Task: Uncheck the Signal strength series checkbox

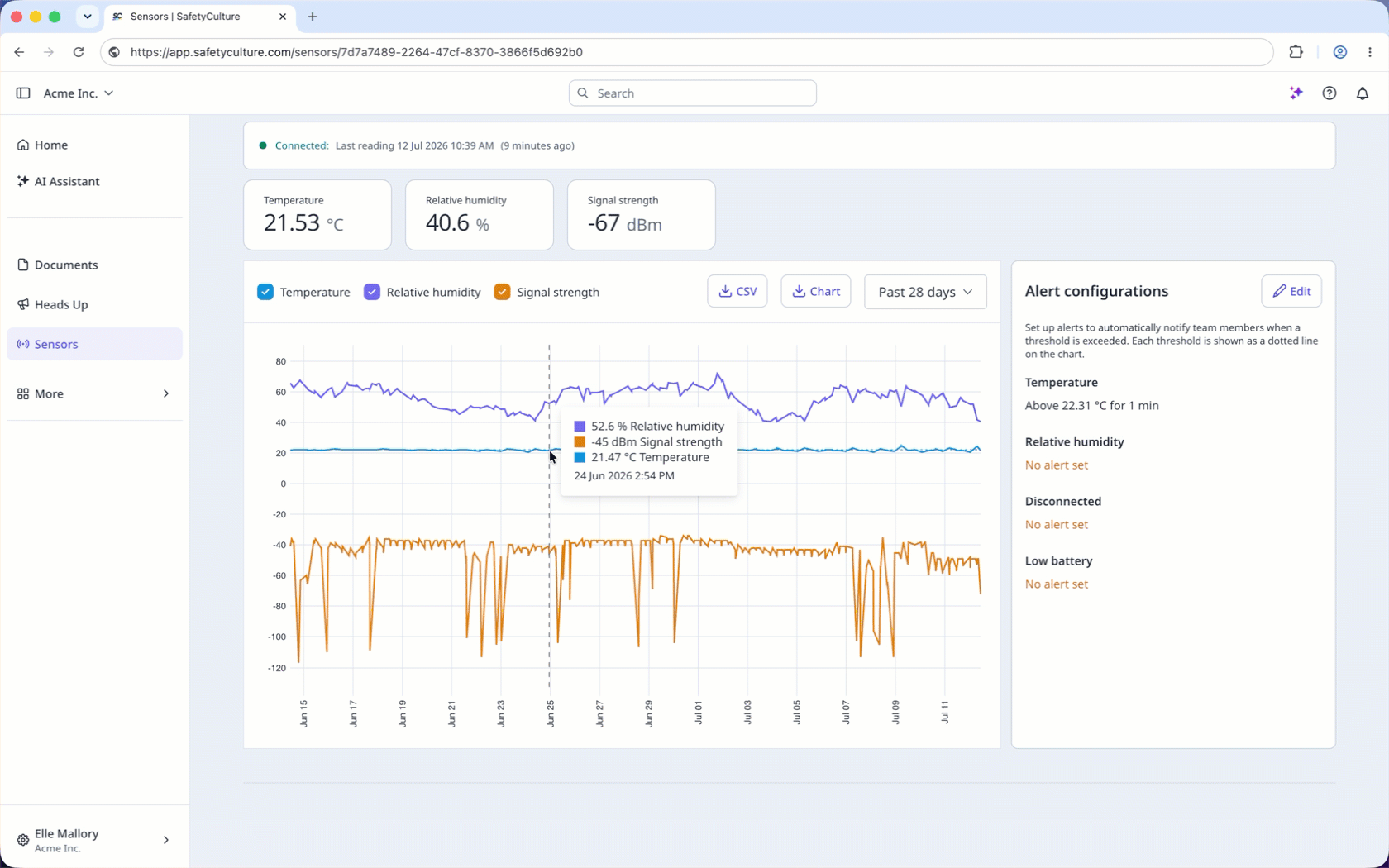Action: click(502, 292)
